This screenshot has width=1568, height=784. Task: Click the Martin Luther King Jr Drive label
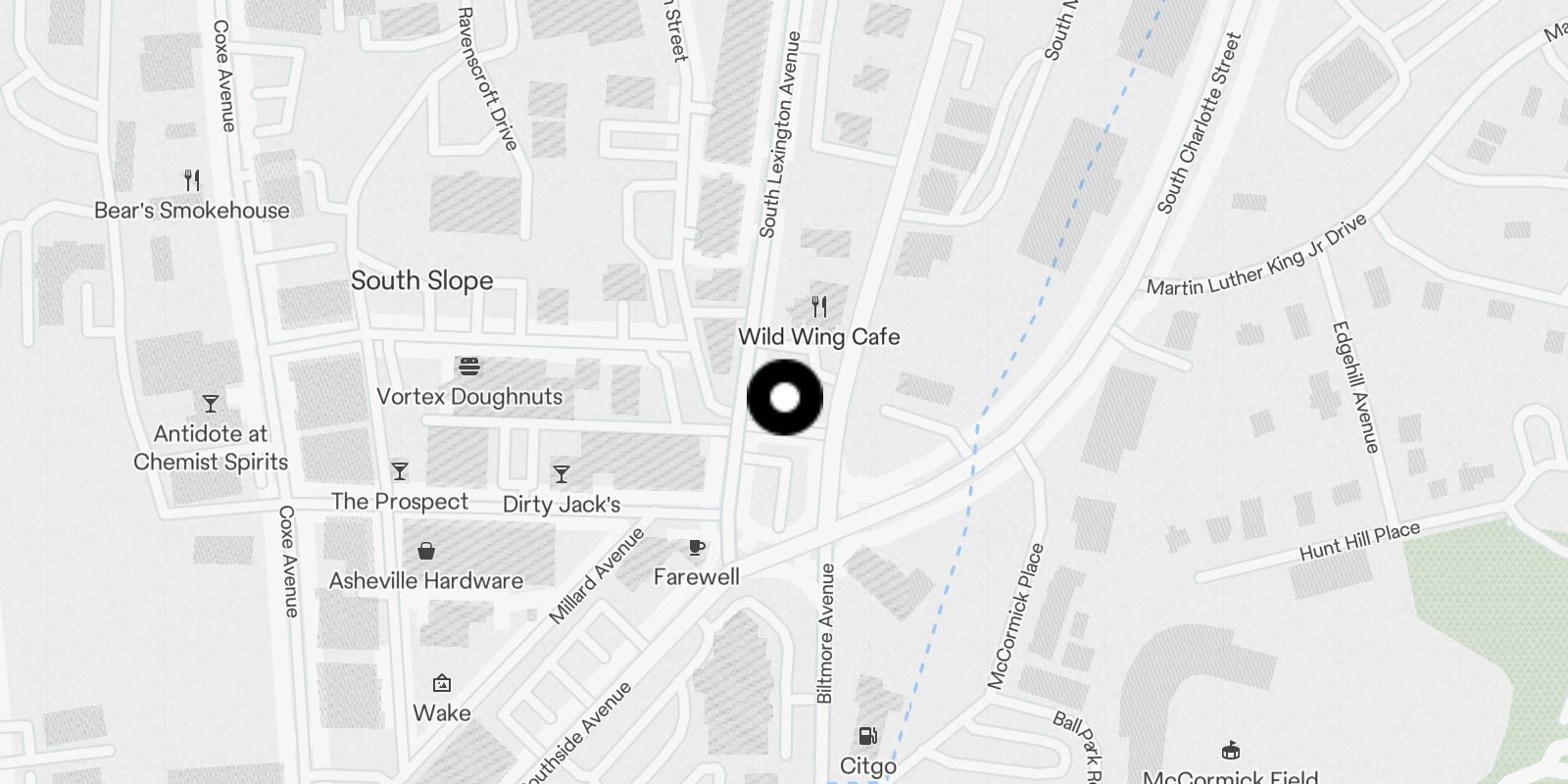(1257, 257)
